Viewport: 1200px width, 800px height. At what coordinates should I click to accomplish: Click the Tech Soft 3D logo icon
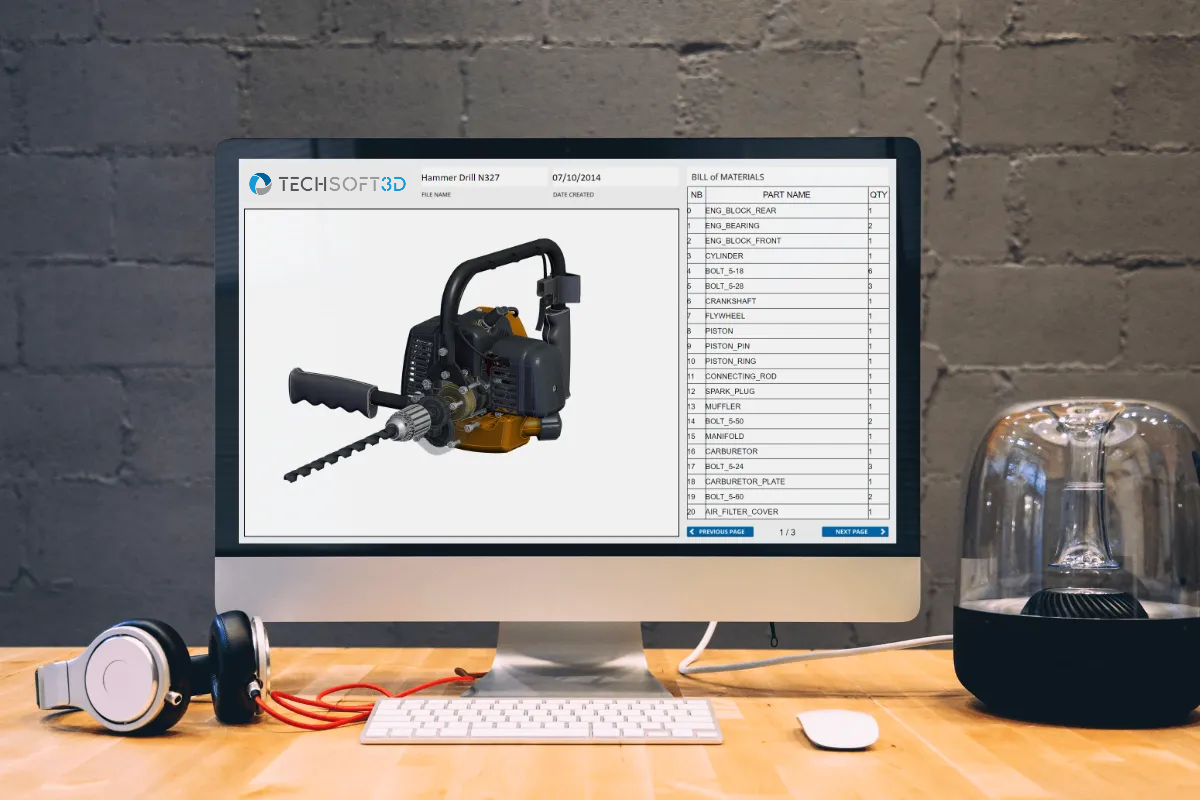click(260, 183)
